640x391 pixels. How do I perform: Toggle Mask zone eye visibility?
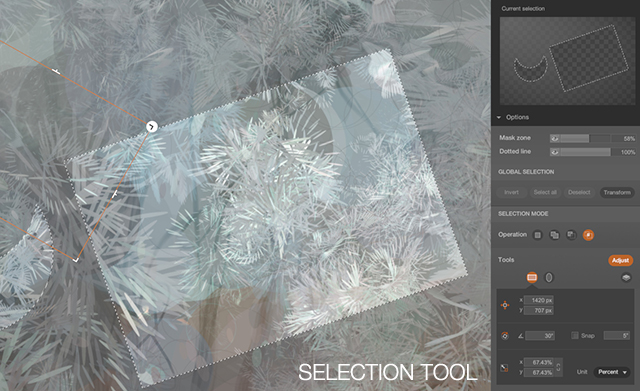click(x=554, y=138)
